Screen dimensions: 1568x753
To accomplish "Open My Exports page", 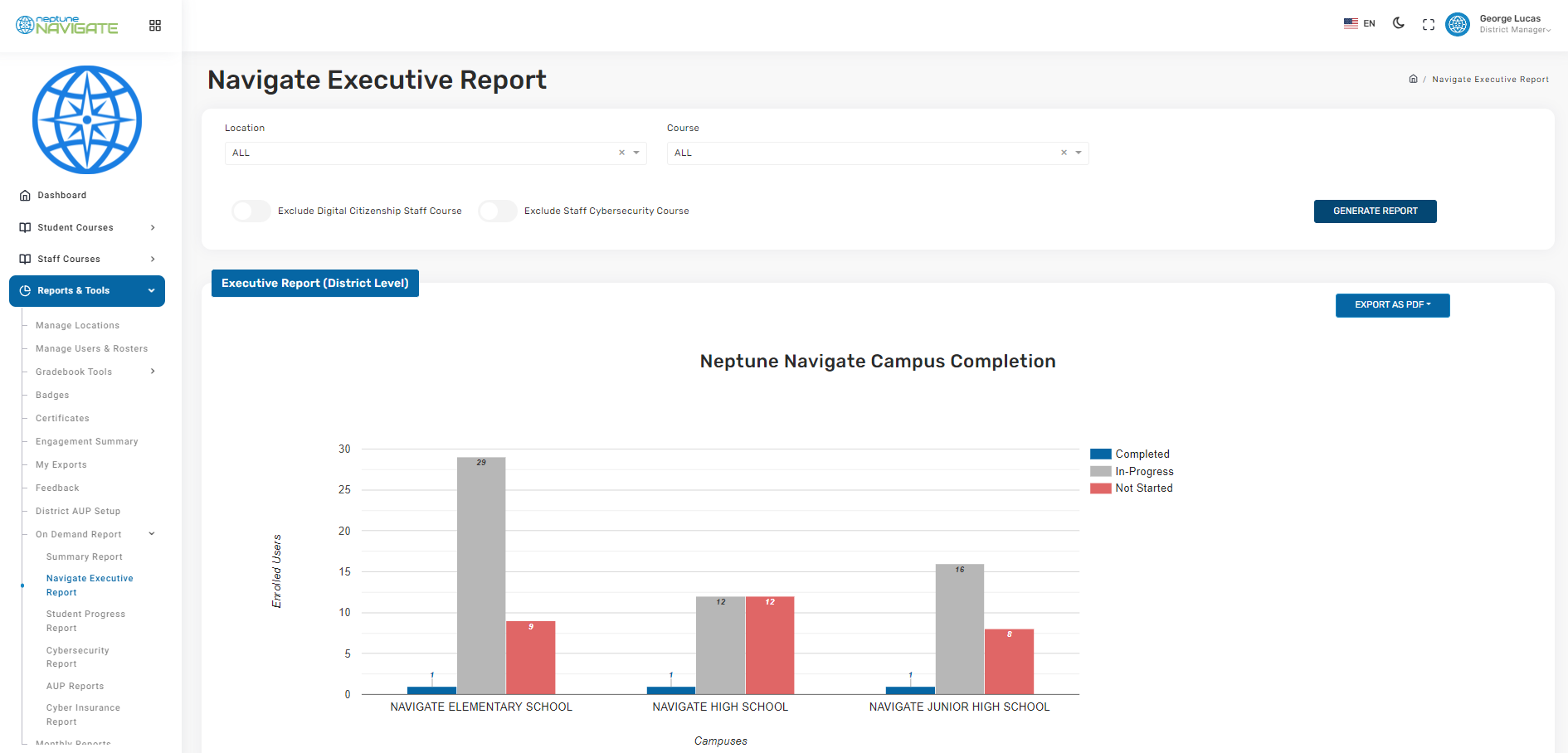I will [61, 464].
